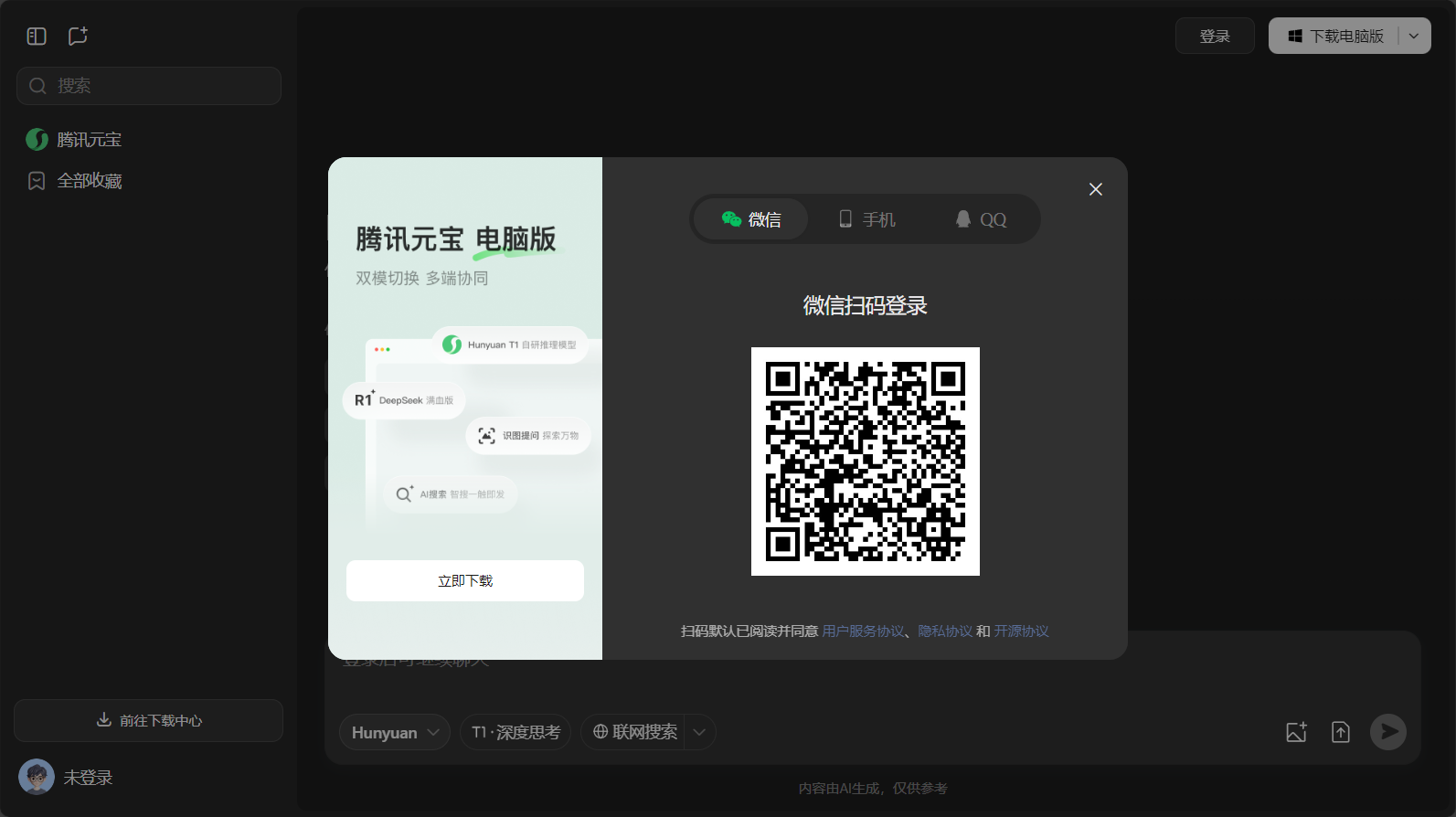Viewport: 1456px width, 817px height.
Task: Click the Hunyuan T1 feature chip
Action: (510, 345)
